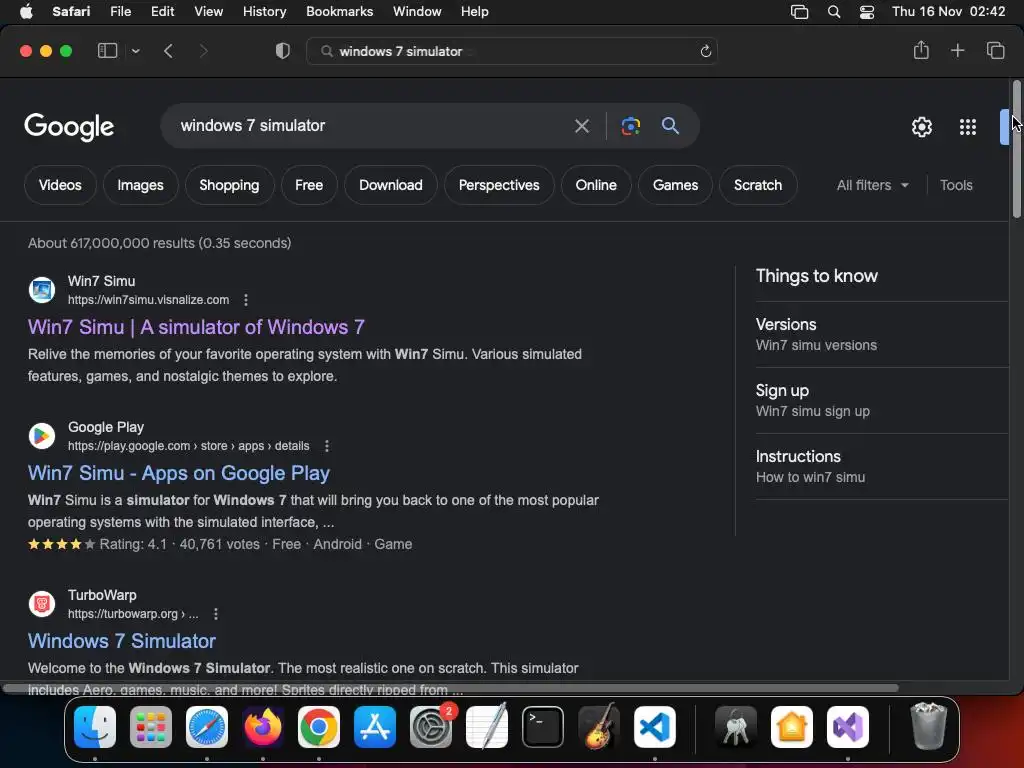Go to the Google logo homepage

(69, 126)
